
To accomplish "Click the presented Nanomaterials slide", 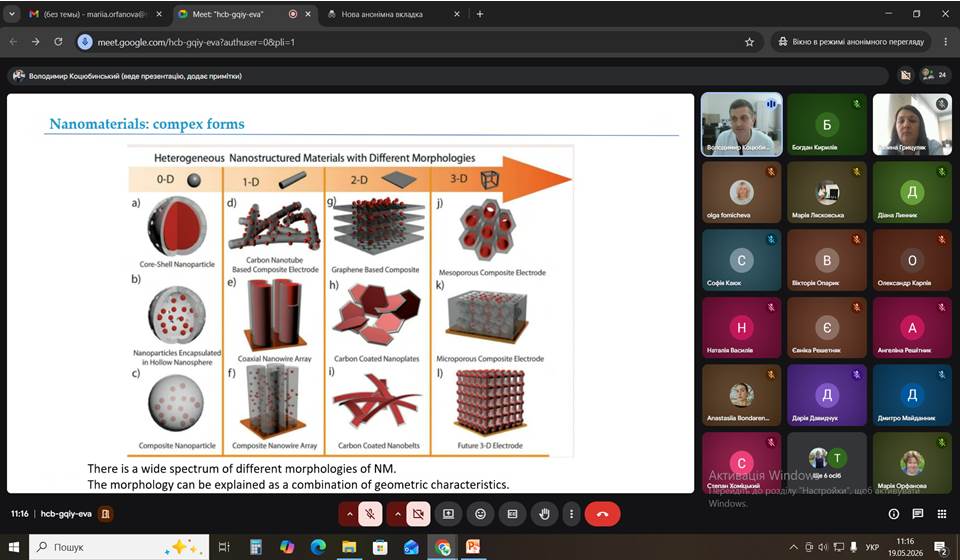I will (350, 293).
